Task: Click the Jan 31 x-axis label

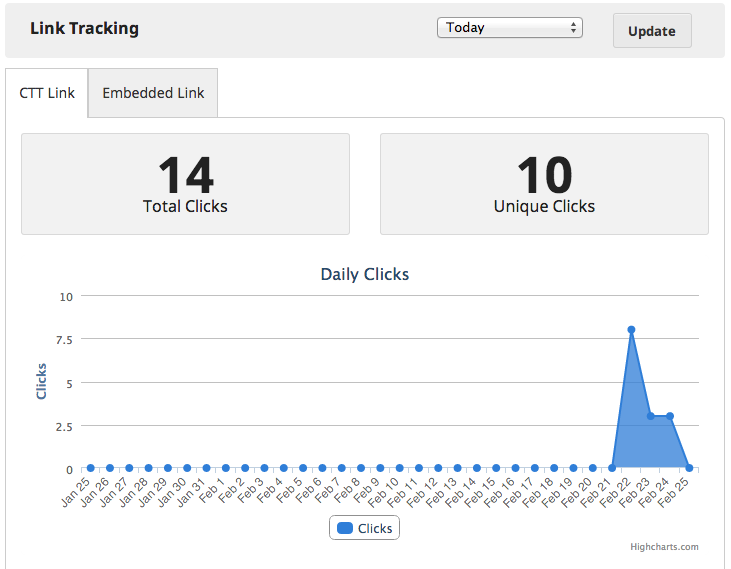Action: click(190, 492)
